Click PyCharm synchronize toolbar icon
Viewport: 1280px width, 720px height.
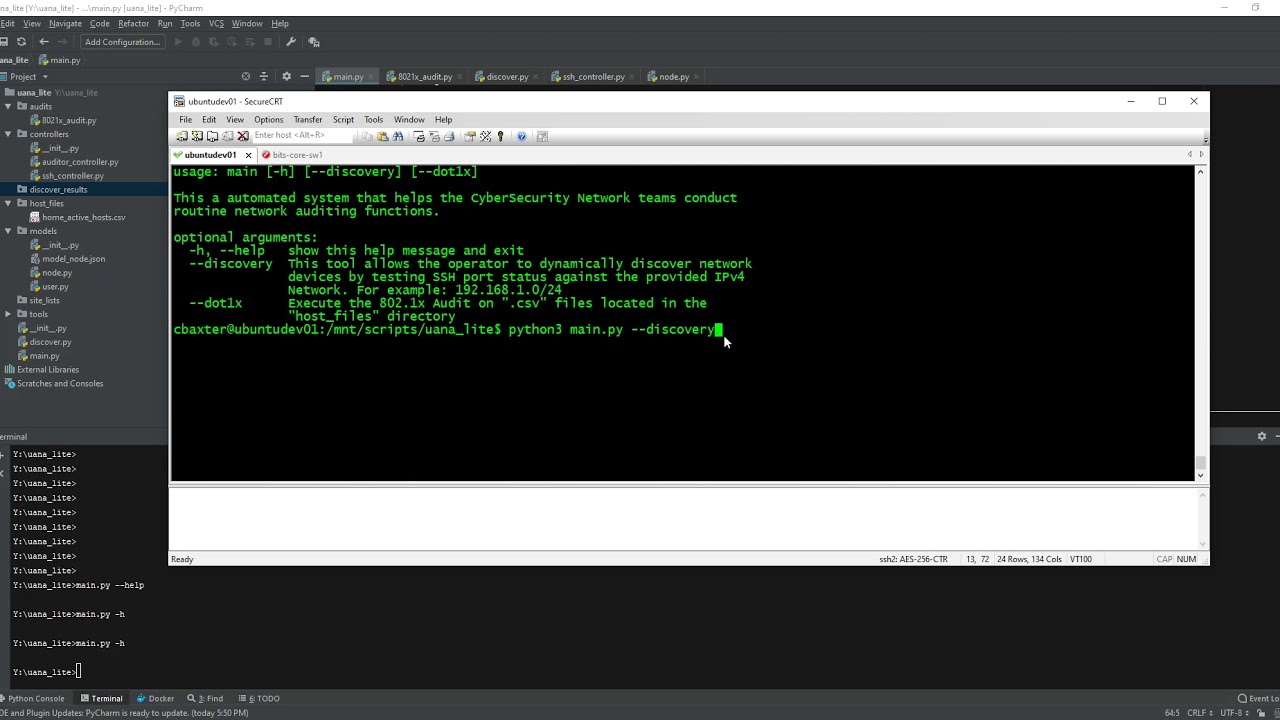point(21,42)
